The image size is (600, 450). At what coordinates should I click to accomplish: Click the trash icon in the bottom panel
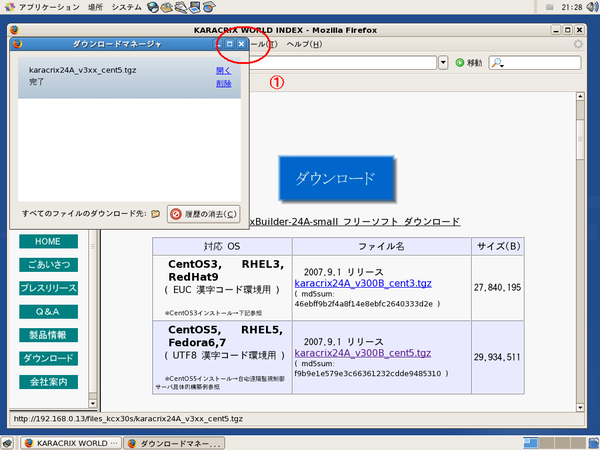[x=593, y=443]
